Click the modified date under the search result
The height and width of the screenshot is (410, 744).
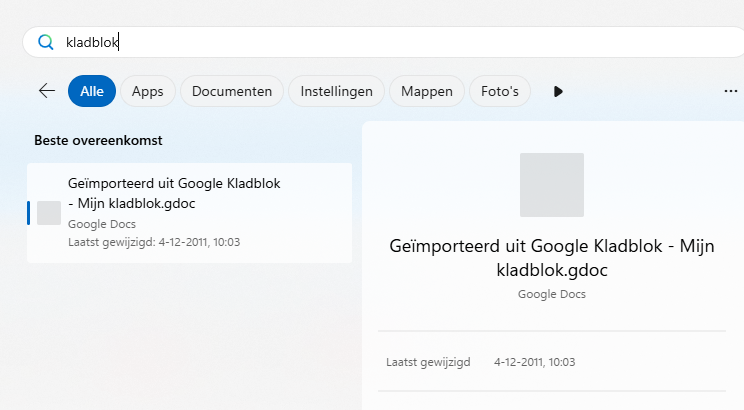[154, 242]
